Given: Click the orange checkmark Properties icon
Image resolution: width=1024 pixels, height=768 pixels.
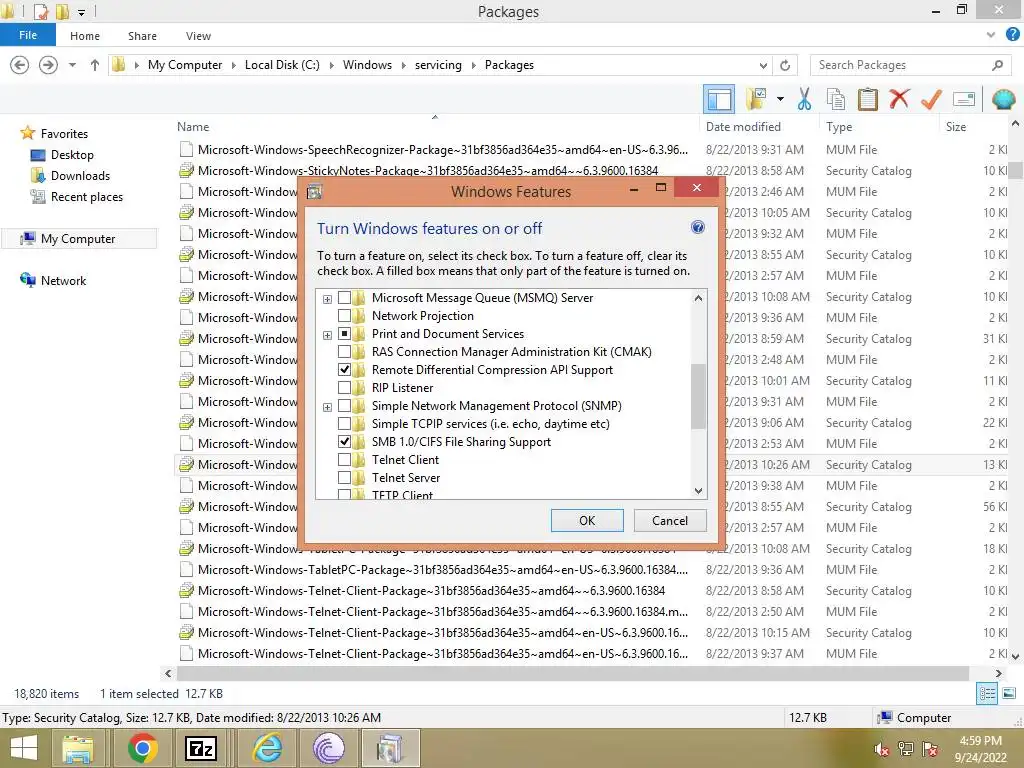Looking at the screenshot, I should (931, 99).
